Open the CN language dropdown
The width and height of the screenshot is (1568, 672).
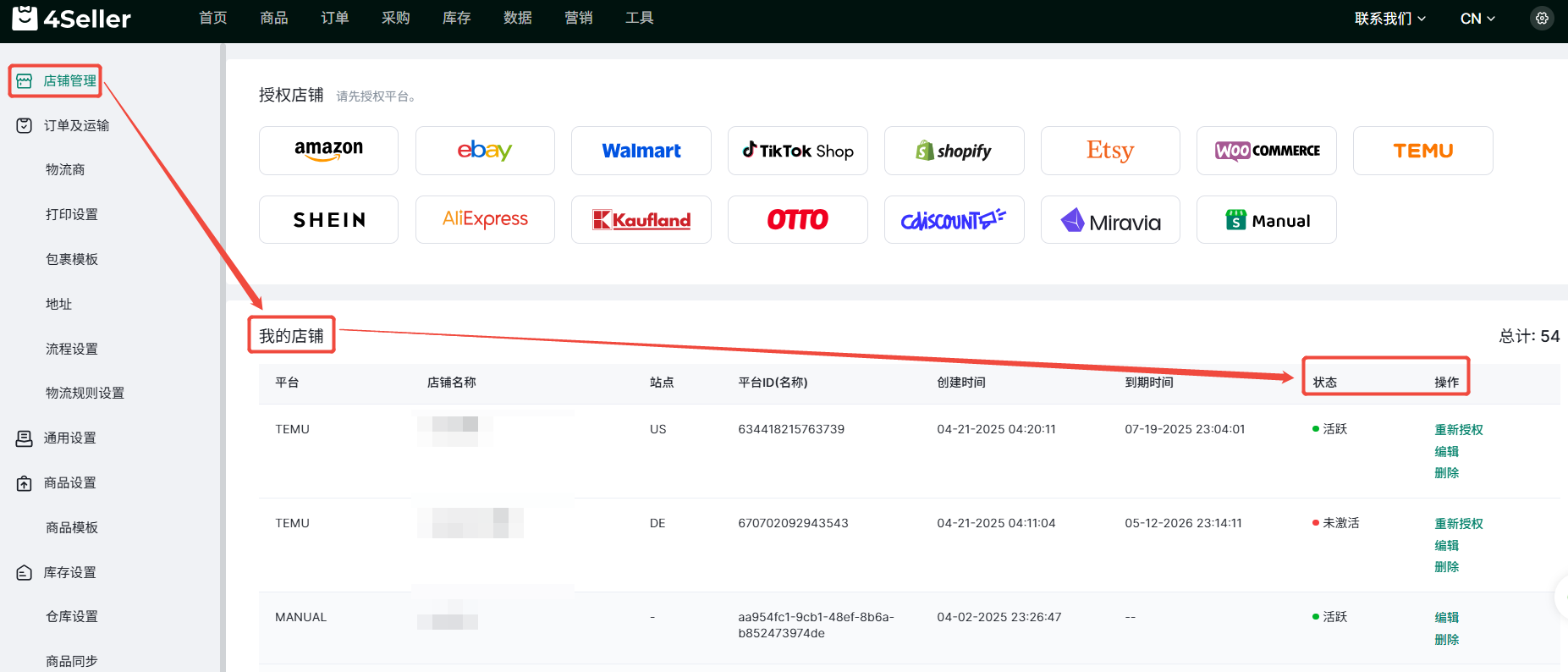click(1477, 19)
